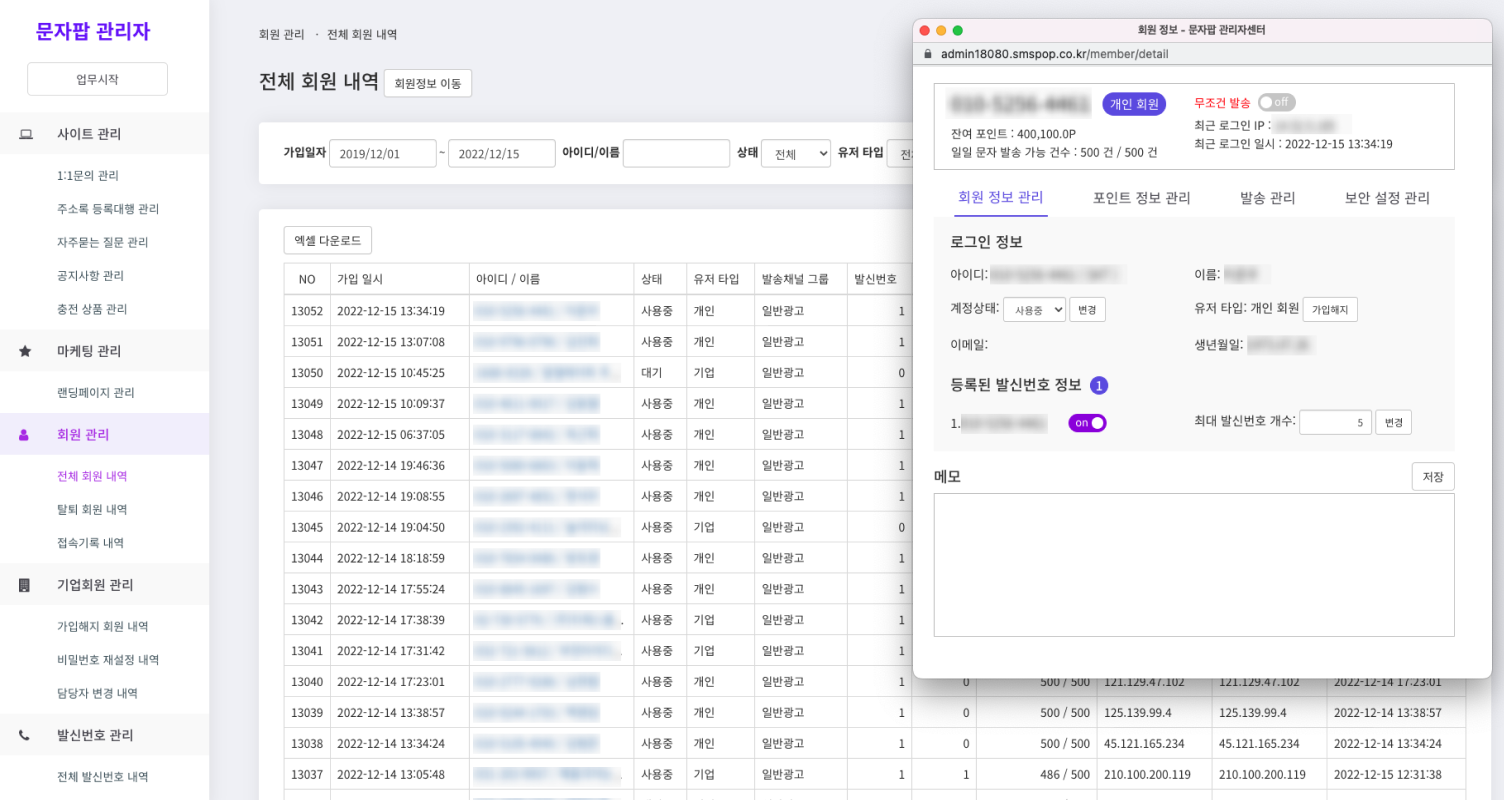Expand the 발신번호 관리 sidebar section
Screen dimensions: 1504x800
[x=104, y=735]
